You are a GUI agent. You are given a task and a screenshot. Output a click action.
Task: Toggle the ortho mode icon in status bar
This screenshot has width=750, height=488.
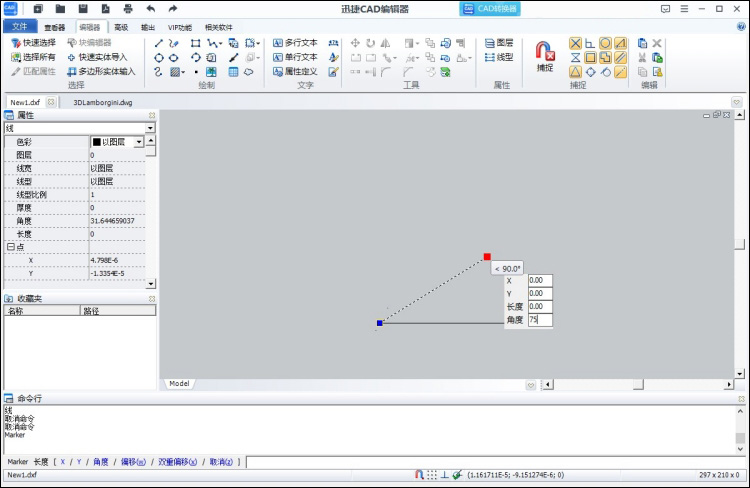(444, 475)
